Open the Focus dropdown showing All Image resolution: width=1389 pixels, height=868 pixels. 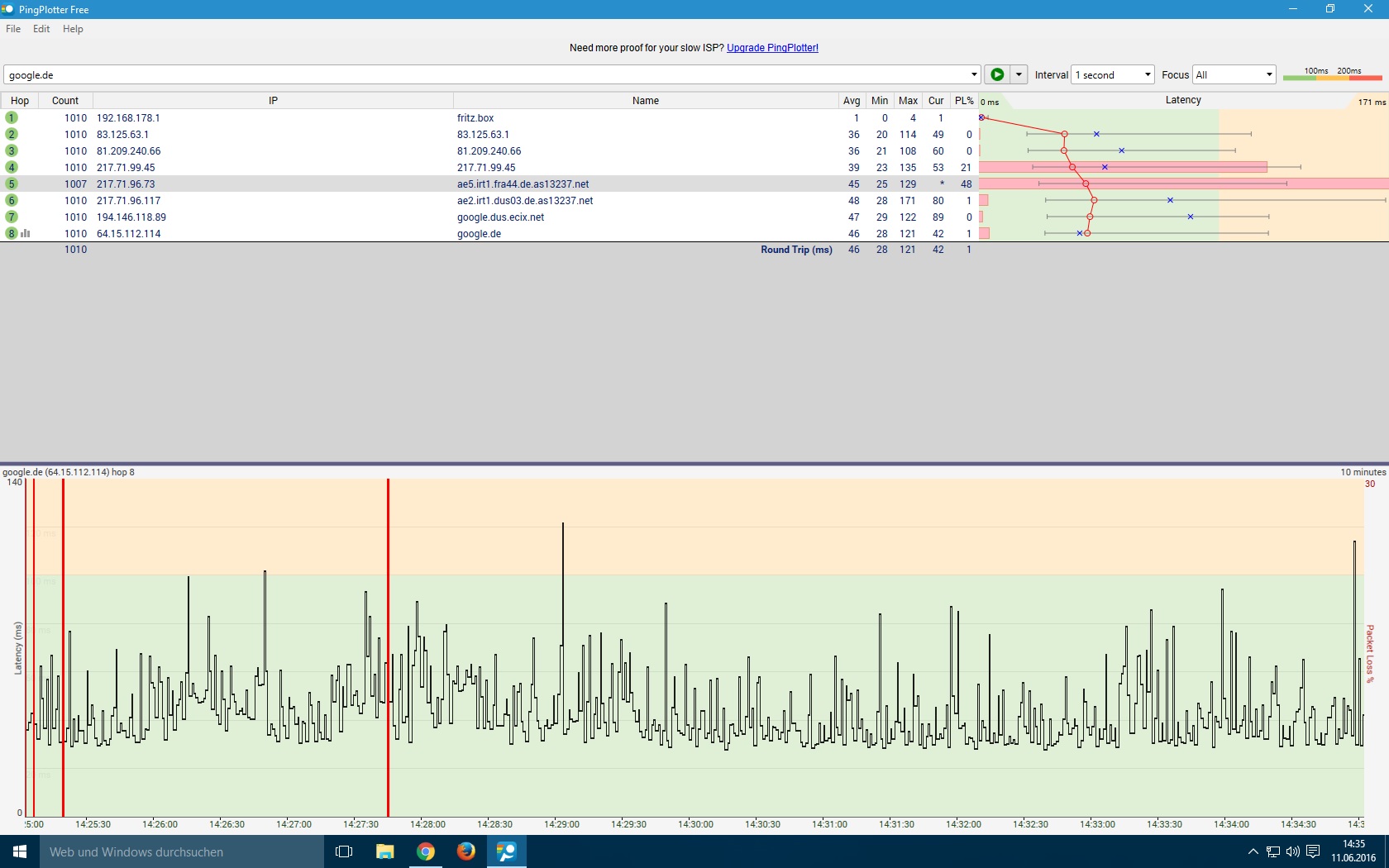click(1234, 74)
